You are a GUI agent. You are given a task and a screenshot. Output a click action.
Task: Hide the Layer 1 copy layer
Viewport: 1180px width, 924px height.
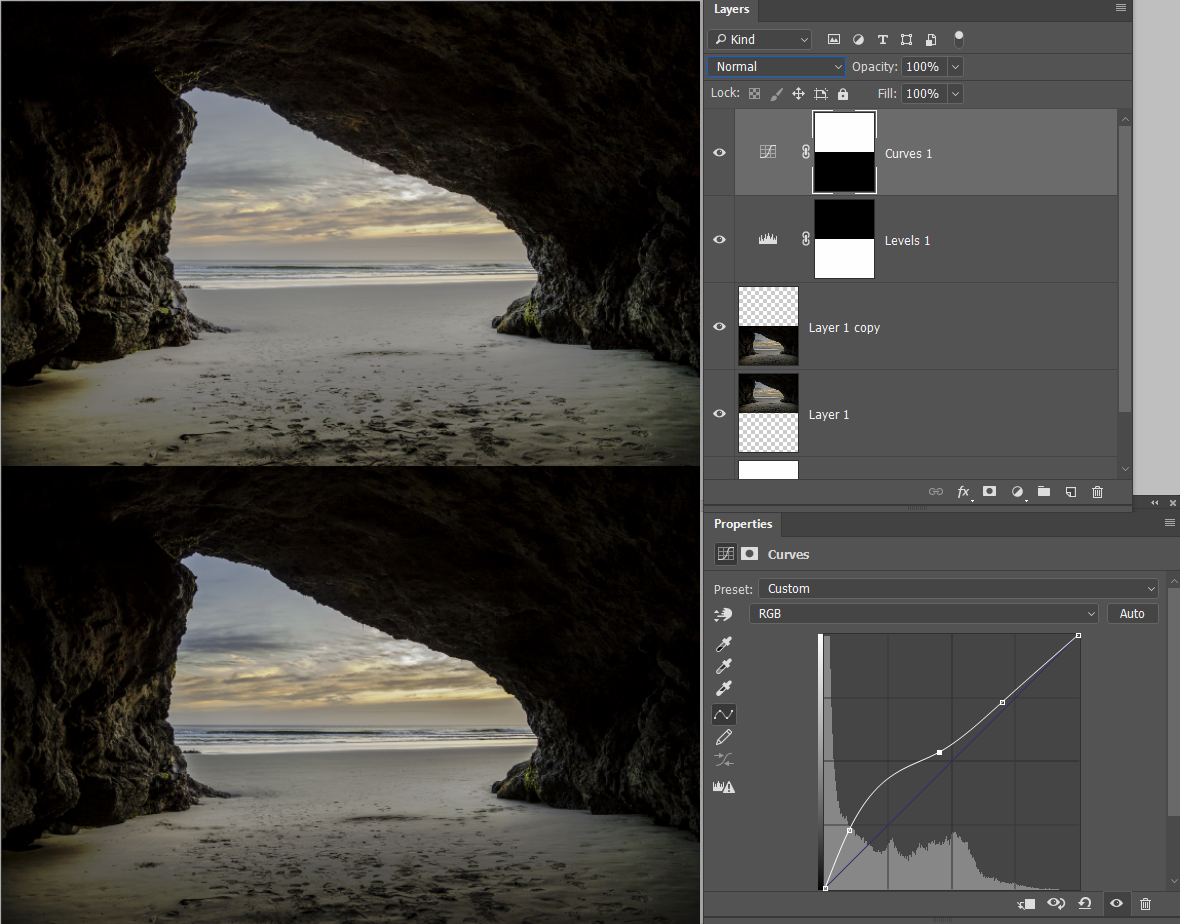(x=719, y=327)
